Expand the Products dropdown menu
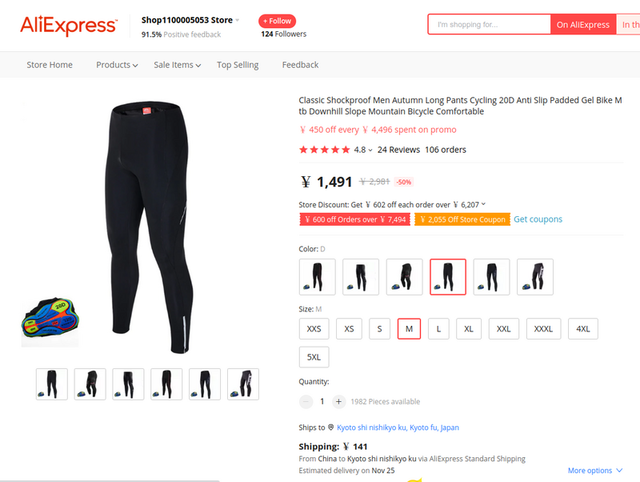The height and width of the screenshot is (482, 640). point(117,65)
